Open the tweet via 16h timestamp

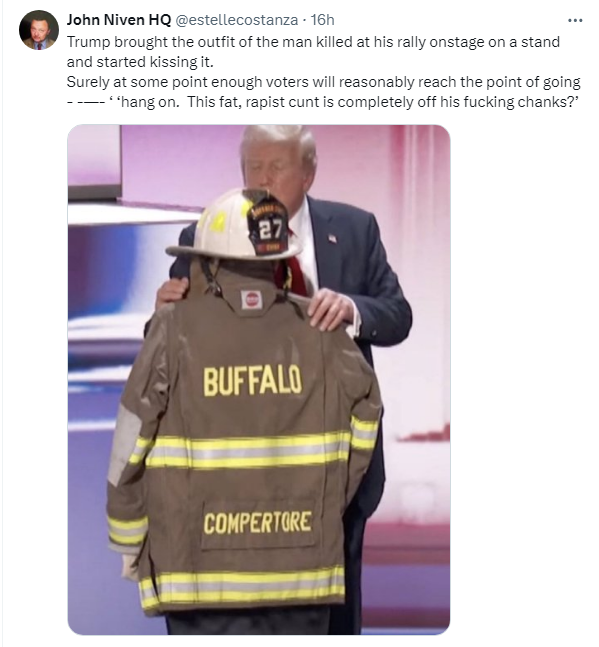pyautogui.click(x=322, y=20)
